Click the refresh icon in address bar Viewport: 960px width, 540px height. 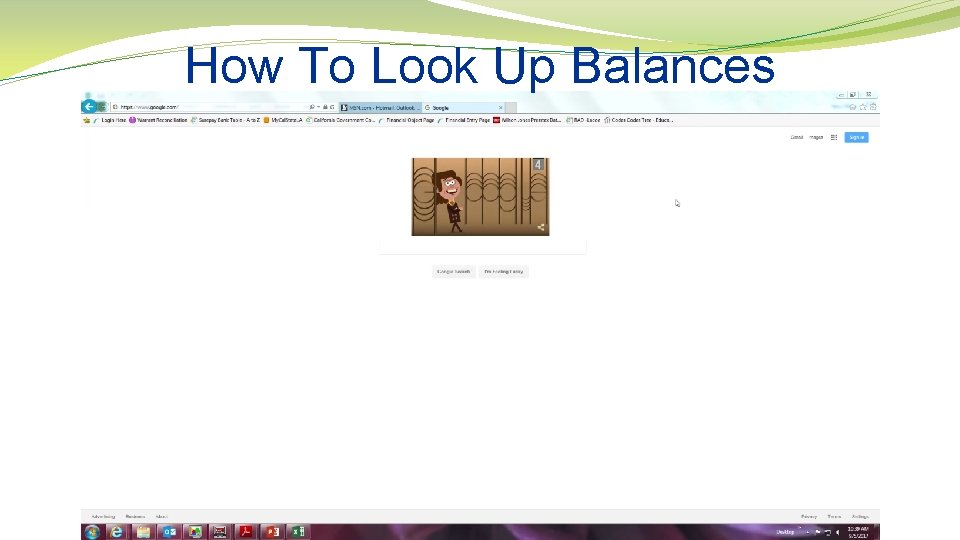click(332, 107)
